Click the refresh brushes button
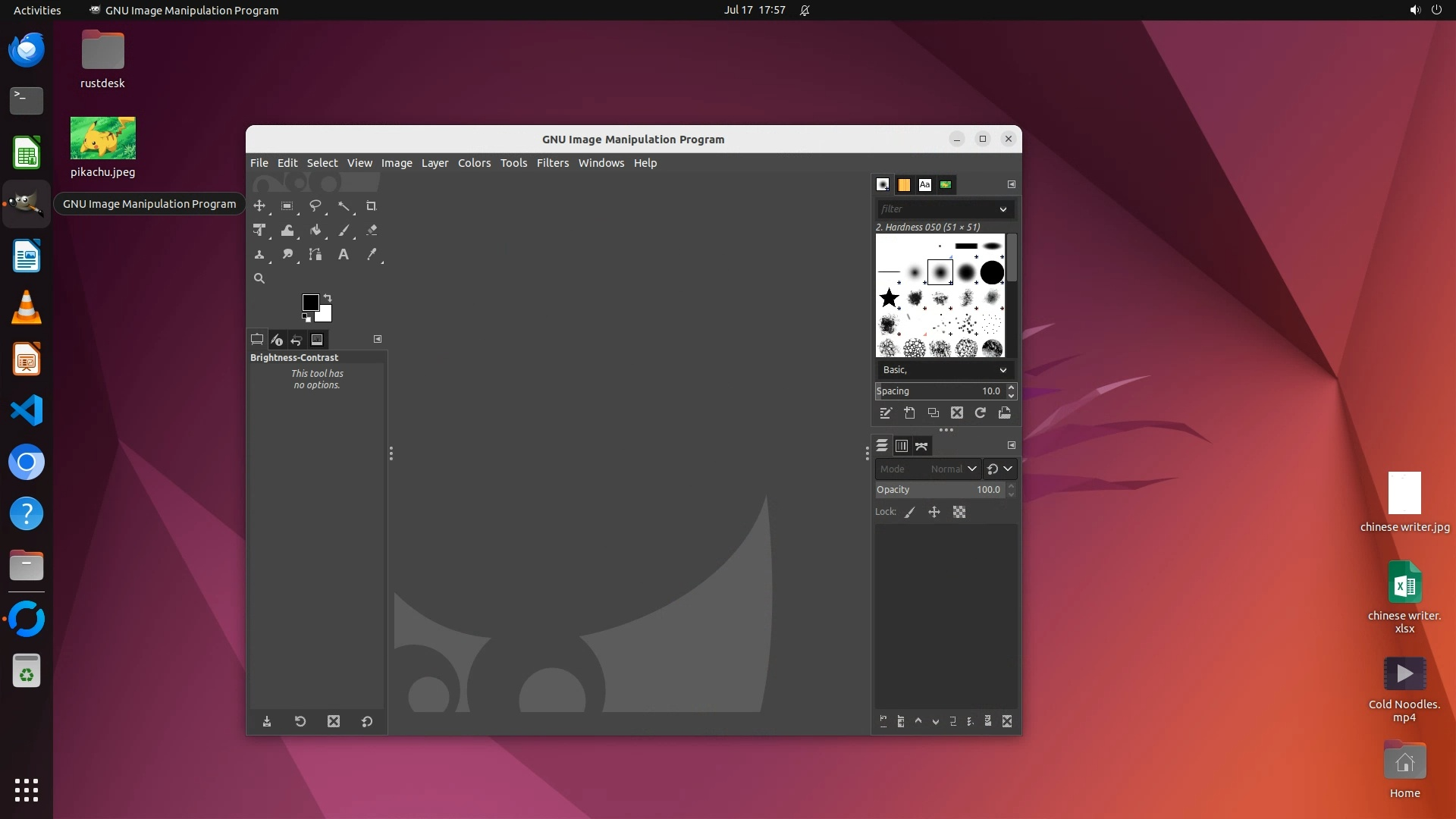Image resolution: width=1456 pixels, height=819 pixels. coord(981,413)
